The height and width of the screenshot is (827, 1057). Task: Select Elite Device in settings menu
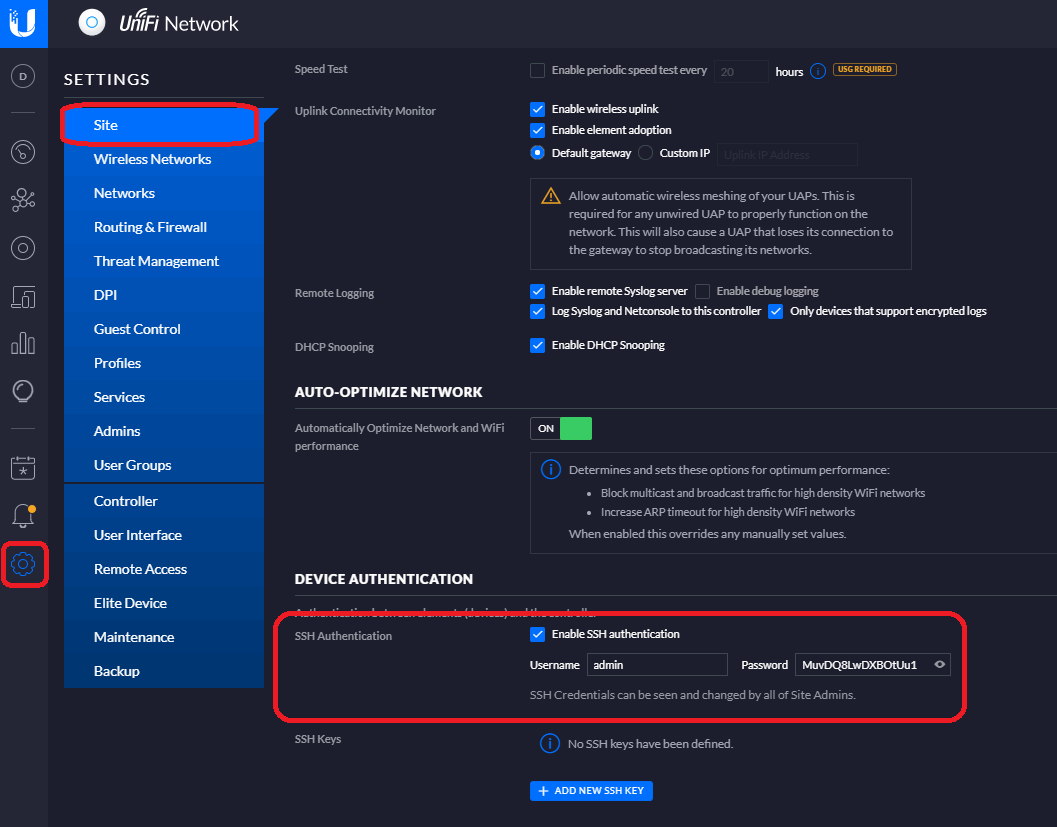(164, 603)
